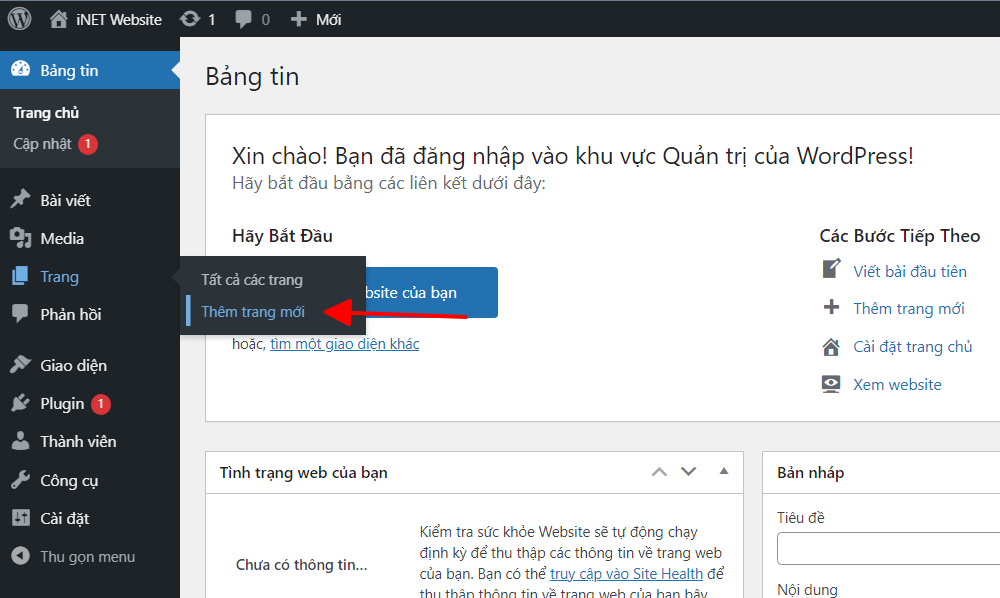The width and height of the screenshot is (1000, 598).
Task: Move Tình trạng web panel down
Action: tap(689, 472)
